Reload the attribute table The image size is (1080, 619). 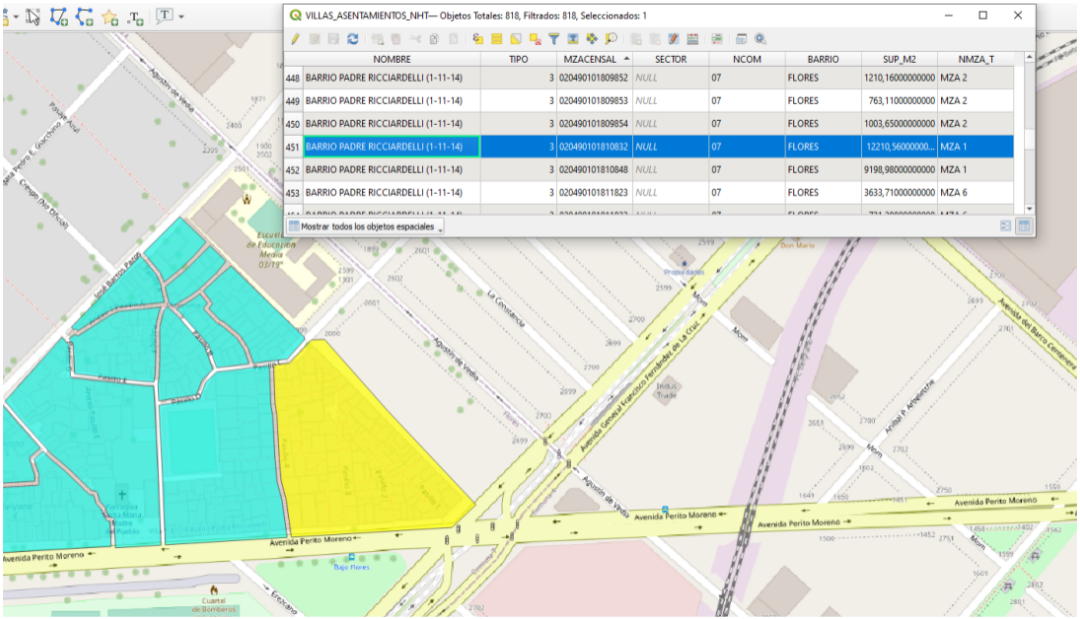tap(353, 39)
